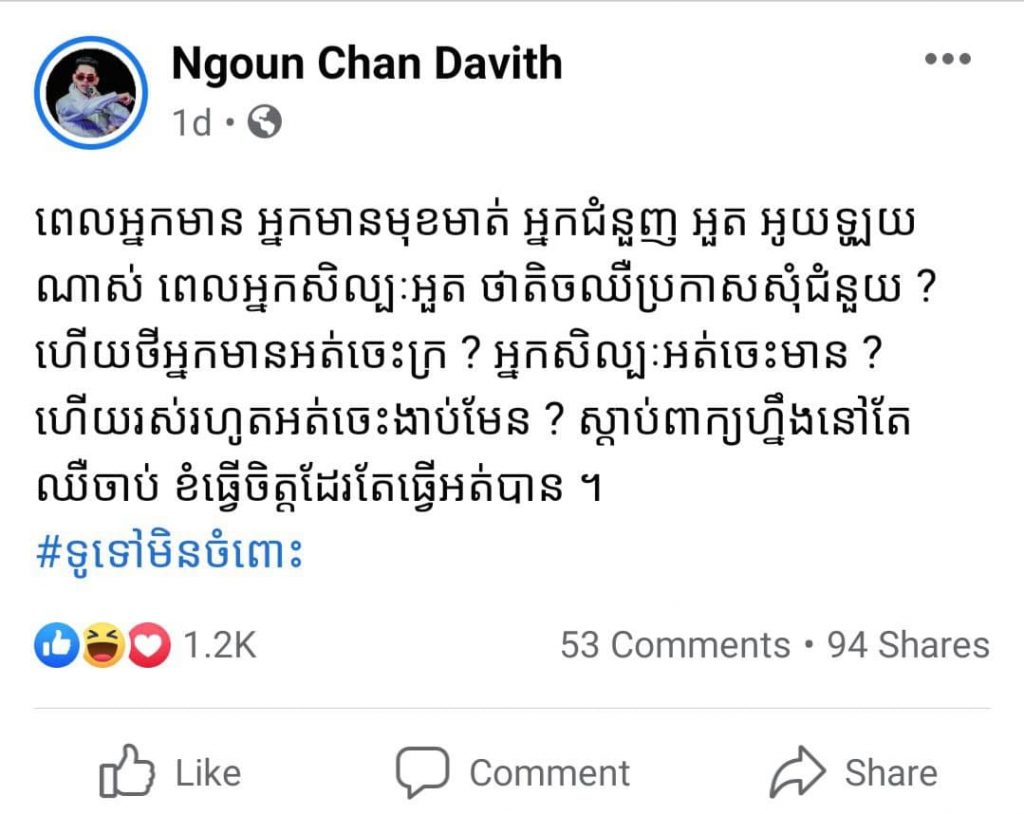View the 94 Shares list

(908, 645)
